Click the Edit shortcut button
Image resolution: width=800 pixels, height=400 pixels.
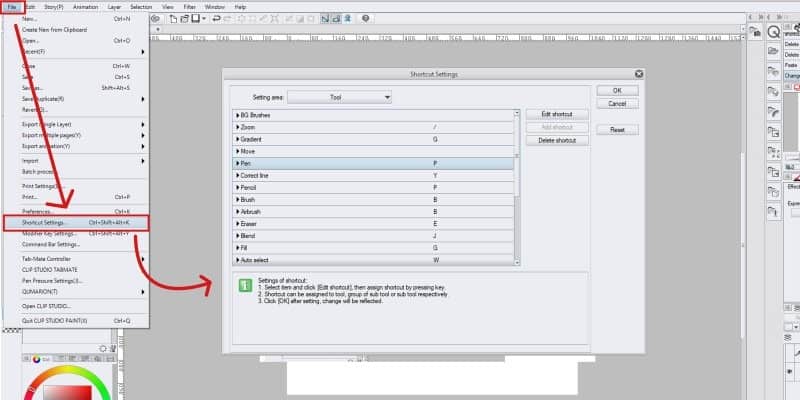557,114
